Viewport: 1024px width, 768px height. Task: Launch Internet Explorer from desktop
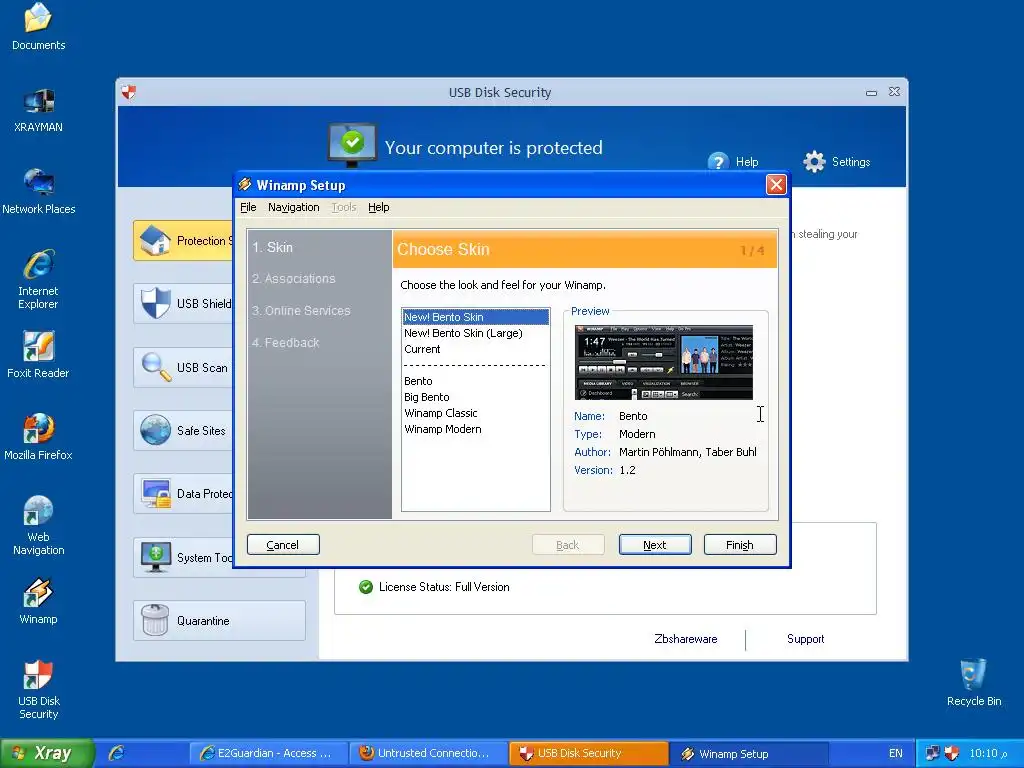point(38,279)
